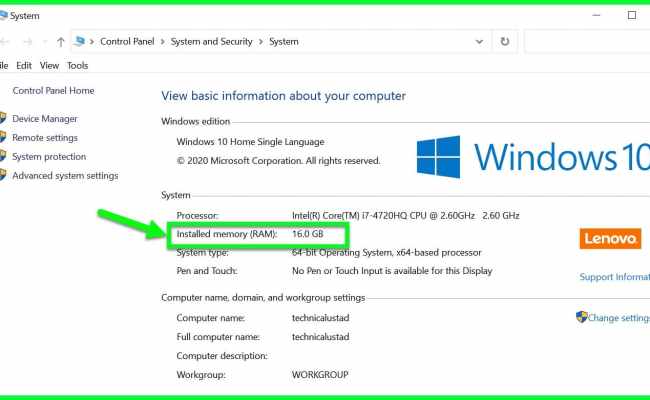Expand chevron before Control Panel breadcrumb
Image resolution: width=650 pixels, height=400 pixels.
pyautogui.click(x=92, y=42)
